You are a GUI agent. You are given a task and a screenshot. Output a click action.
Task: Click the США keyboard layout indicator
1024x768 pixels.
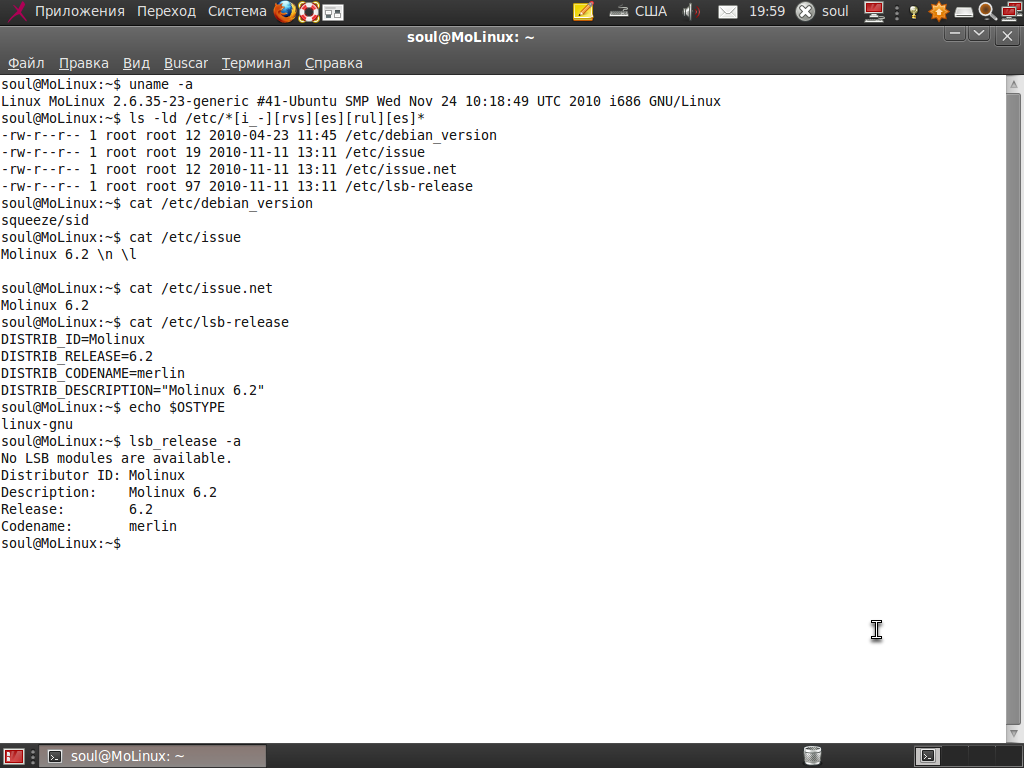[637, 12]
